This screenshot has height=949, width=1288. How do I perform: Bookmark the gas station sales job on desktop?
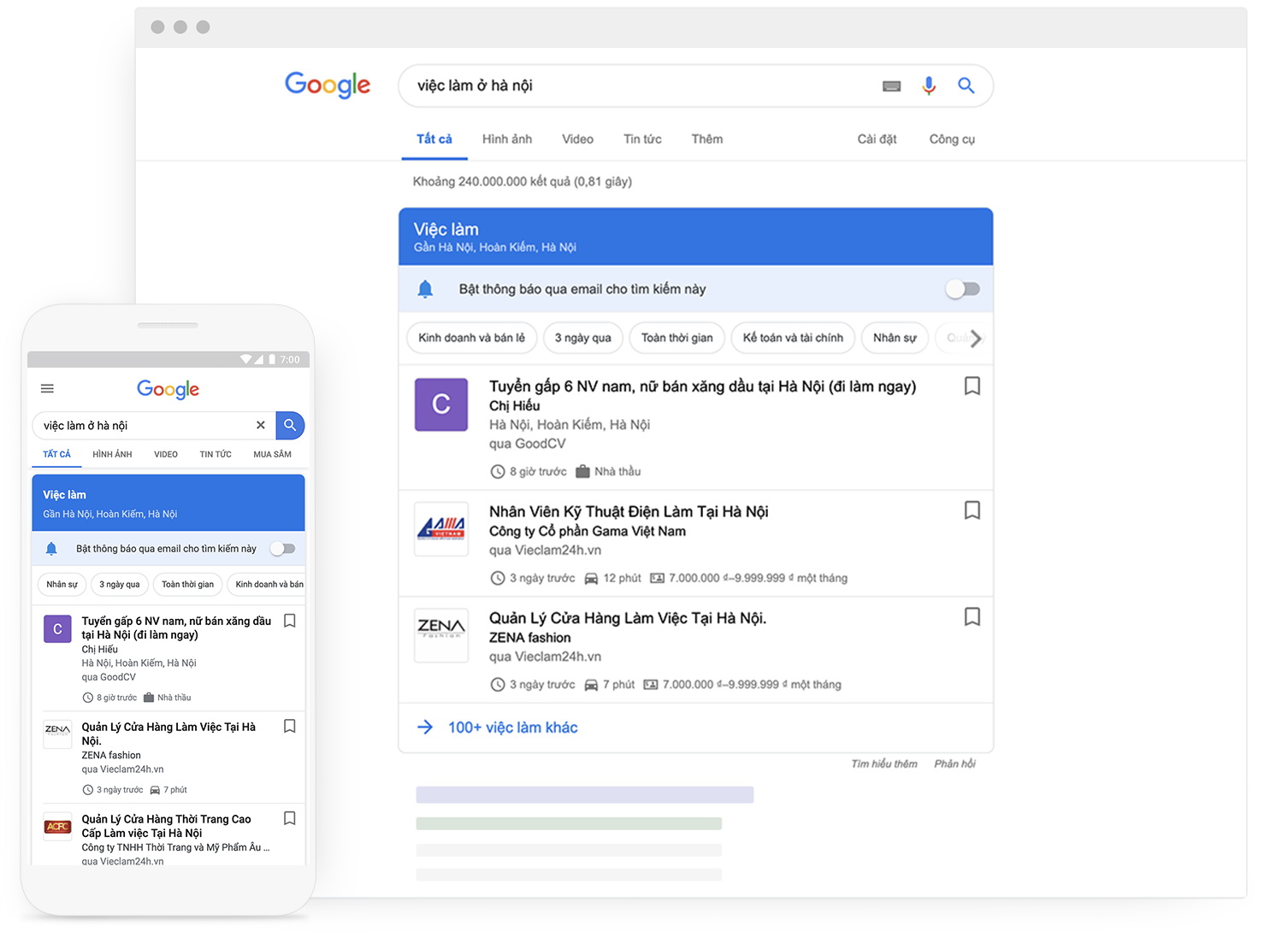click(x=972, y=386)
